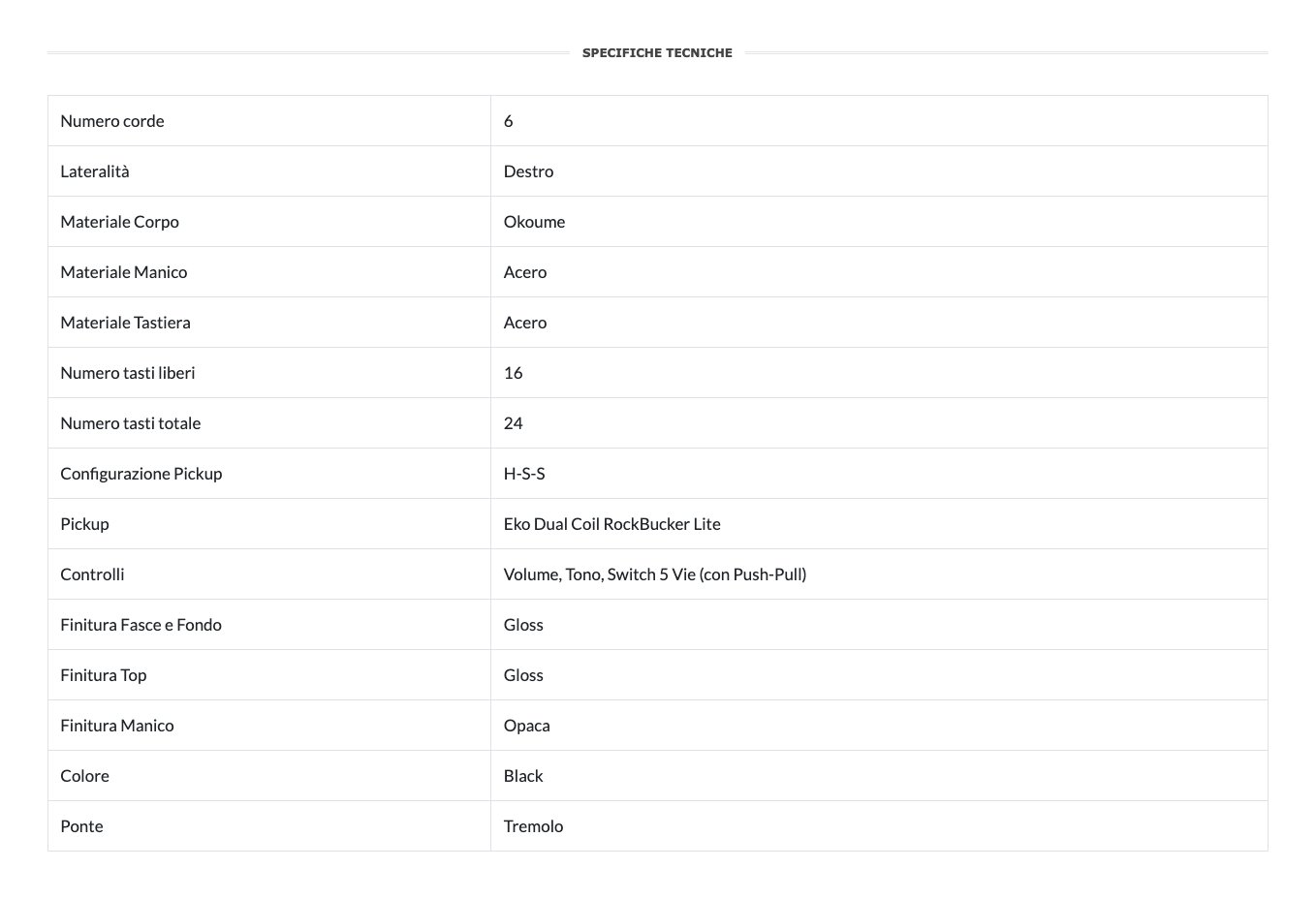Select the Colore row label

coord(84,776)
